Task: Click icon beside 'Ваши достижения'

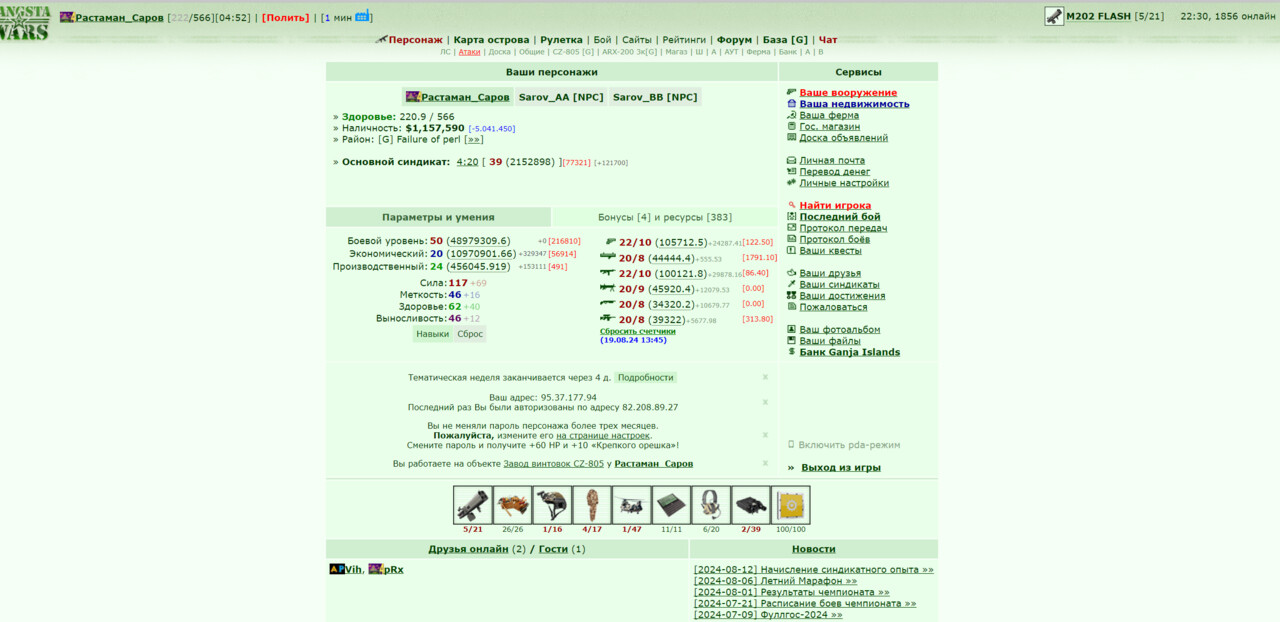Action: tap(792, 295)
